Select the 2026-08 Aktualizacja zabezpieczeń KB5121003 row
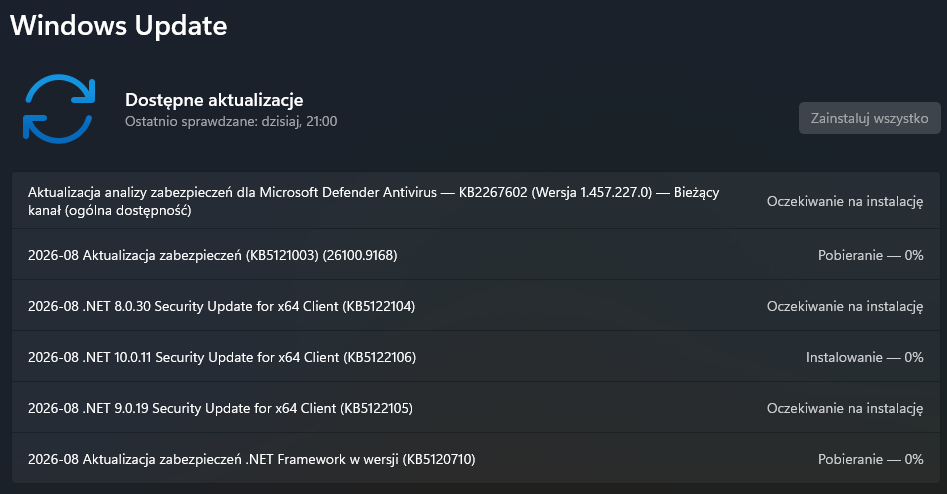947x494 pixels. pos(476,254)
